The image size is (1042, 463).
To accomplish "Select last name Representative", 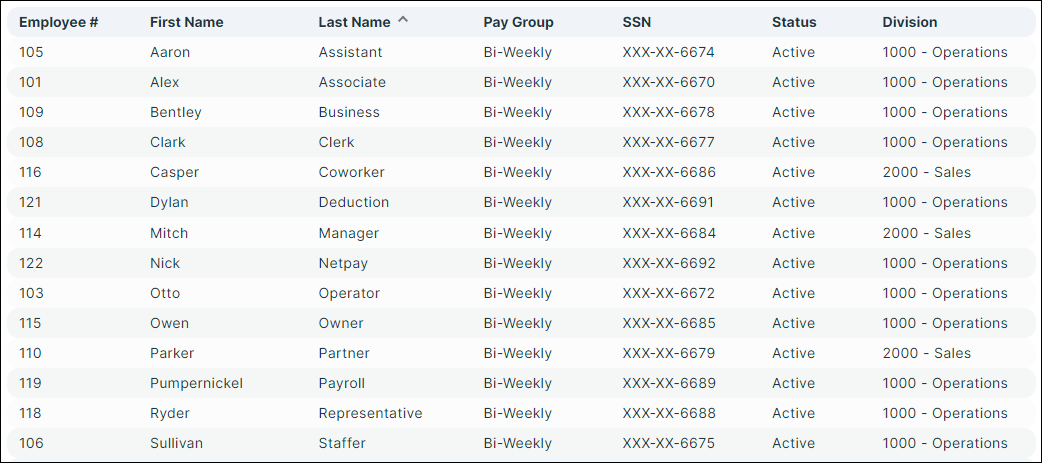I will [370, 413].
